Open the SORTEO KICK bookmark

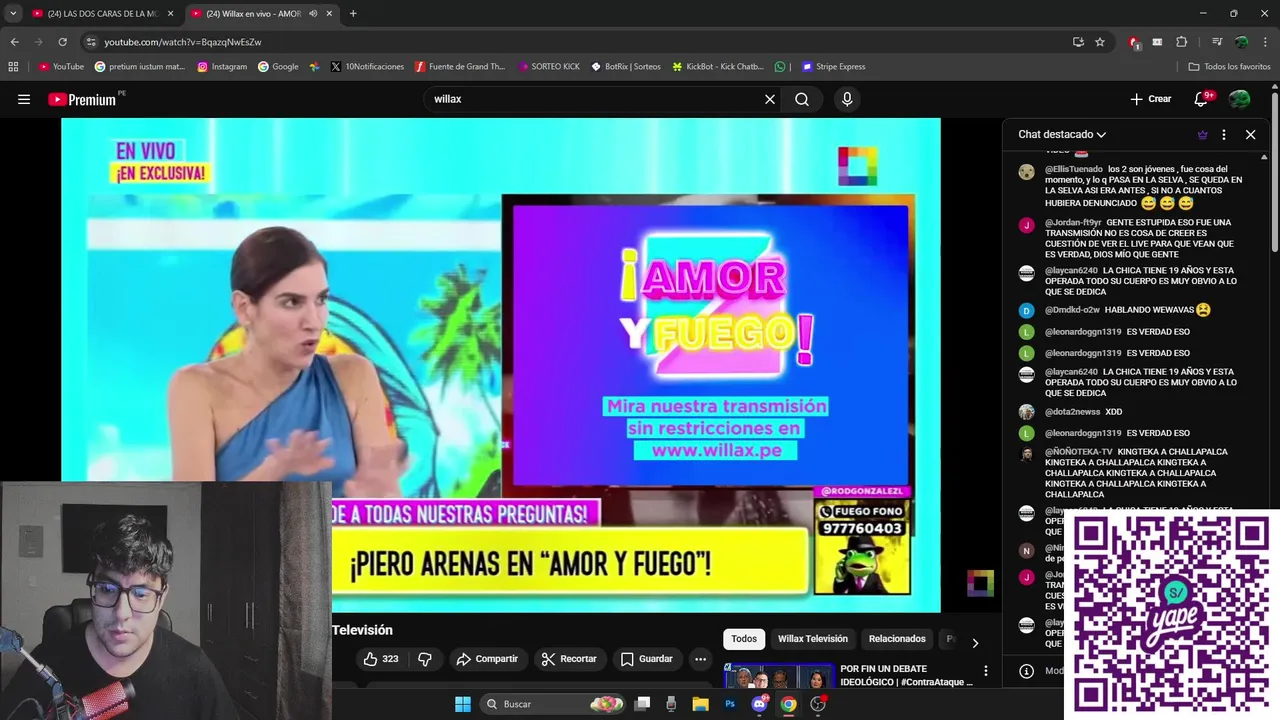[x=548, y=67]
